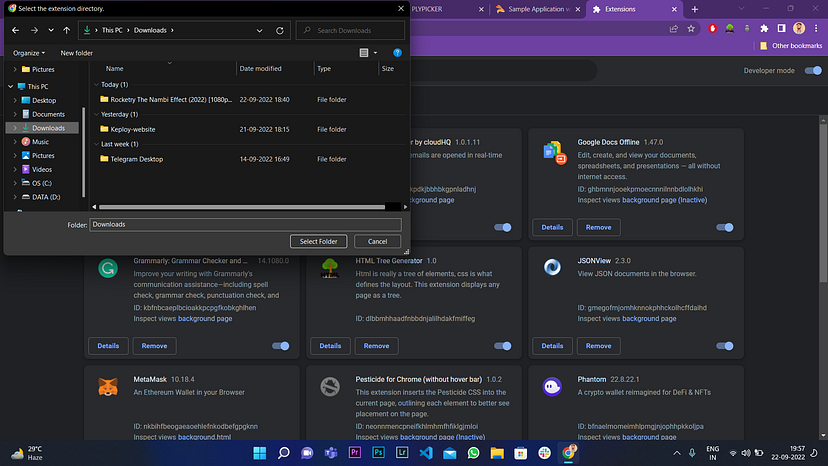This screenshot has height=466, width=828.
Task: Cancel the folder selection dialog
Action: coord(378,241)
